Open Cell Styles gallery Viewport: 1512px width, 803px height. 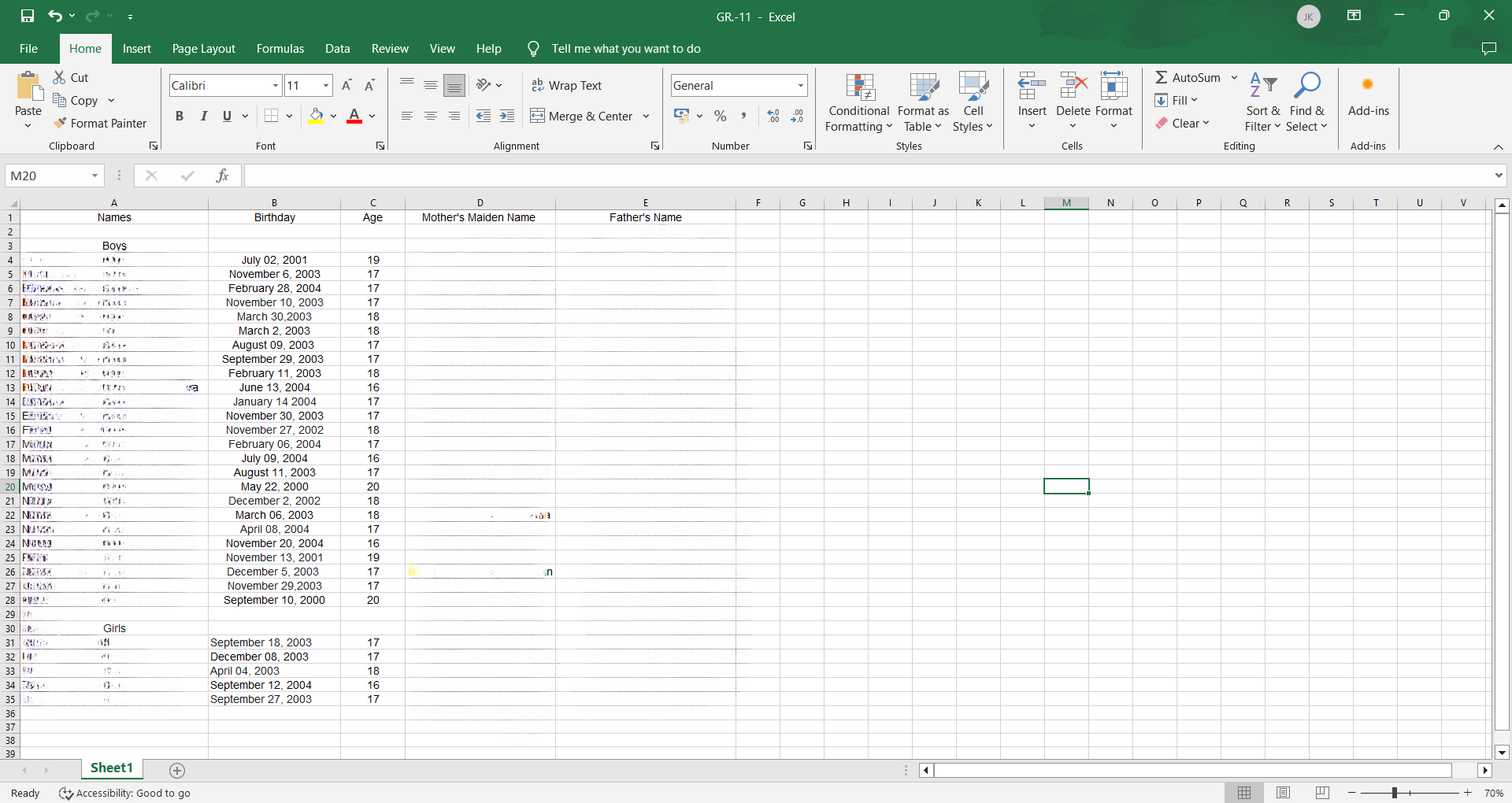coord(973,102)
